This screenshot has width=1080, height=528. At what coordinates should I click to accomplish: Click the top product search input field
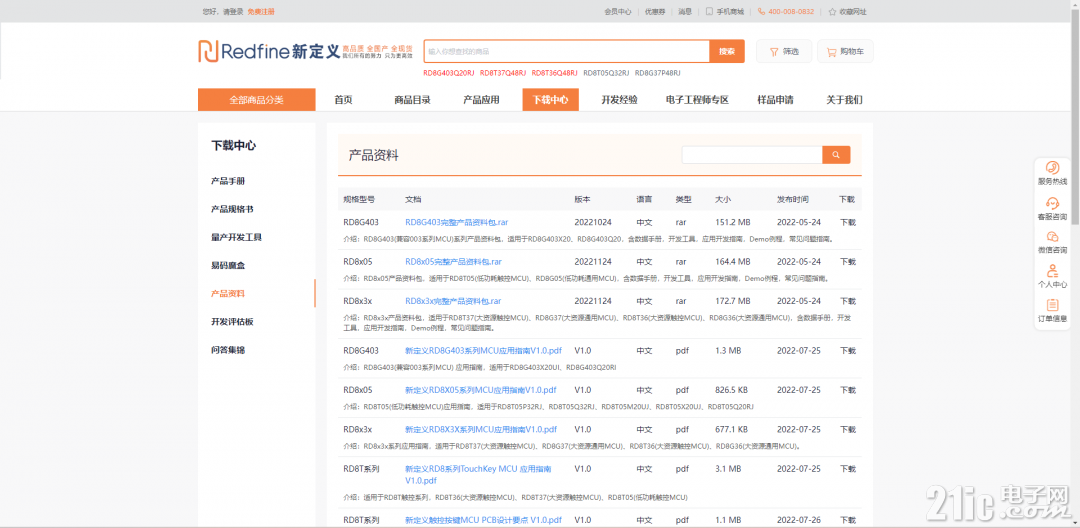click(566, 51)
